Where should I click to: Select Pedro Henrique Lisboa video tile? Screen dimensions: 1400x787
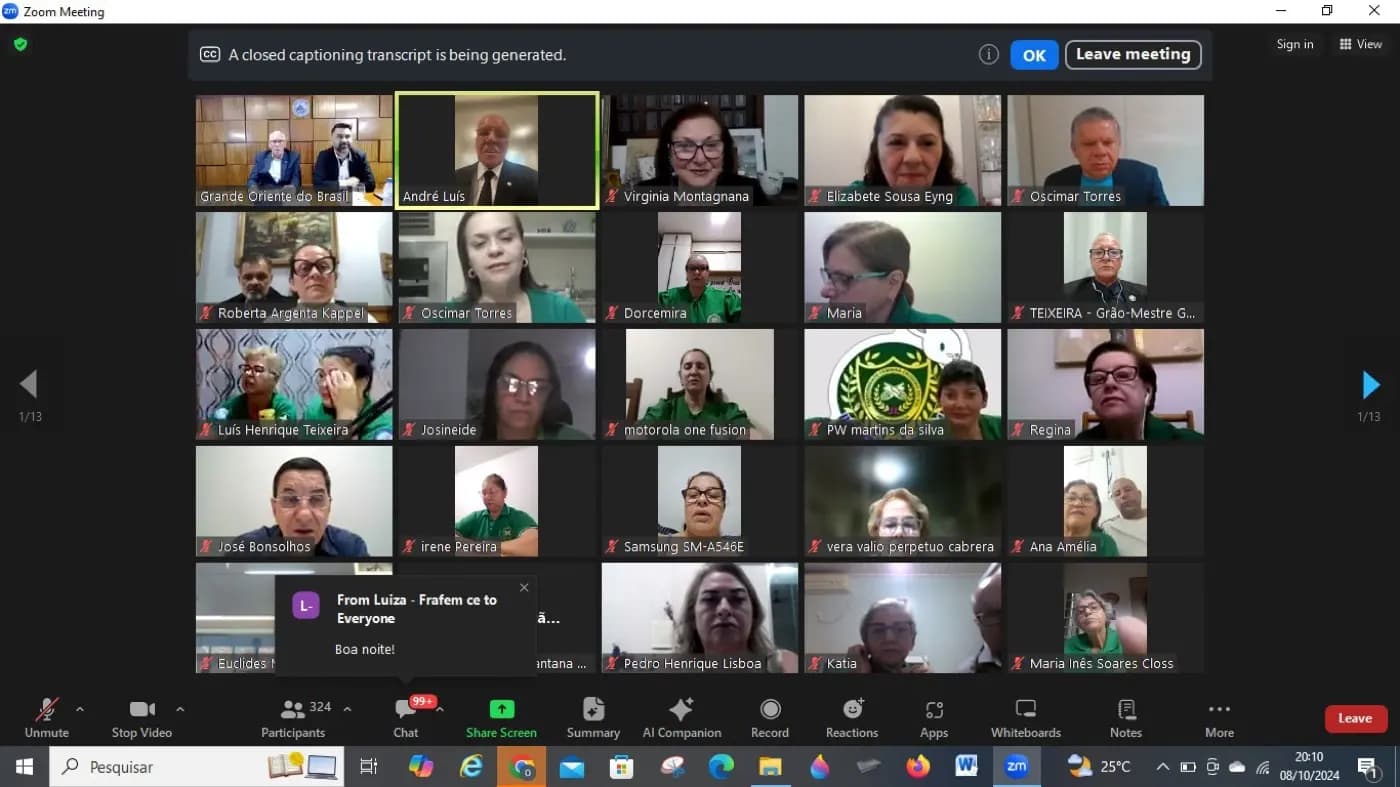click(700, 618)
